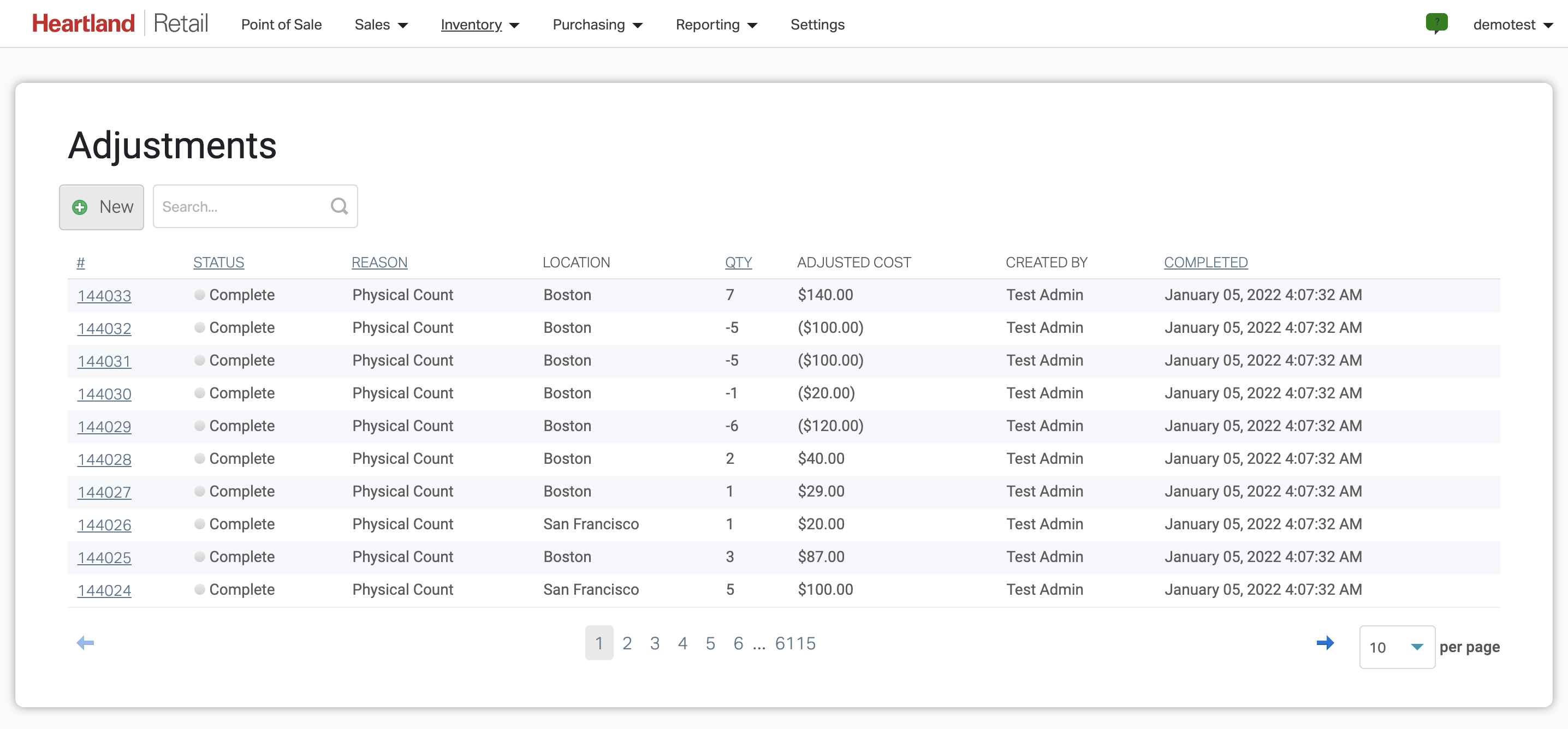
Task: Sort table by COMPLETED column
Action: pyautogui.click(x=1206, y=262)
